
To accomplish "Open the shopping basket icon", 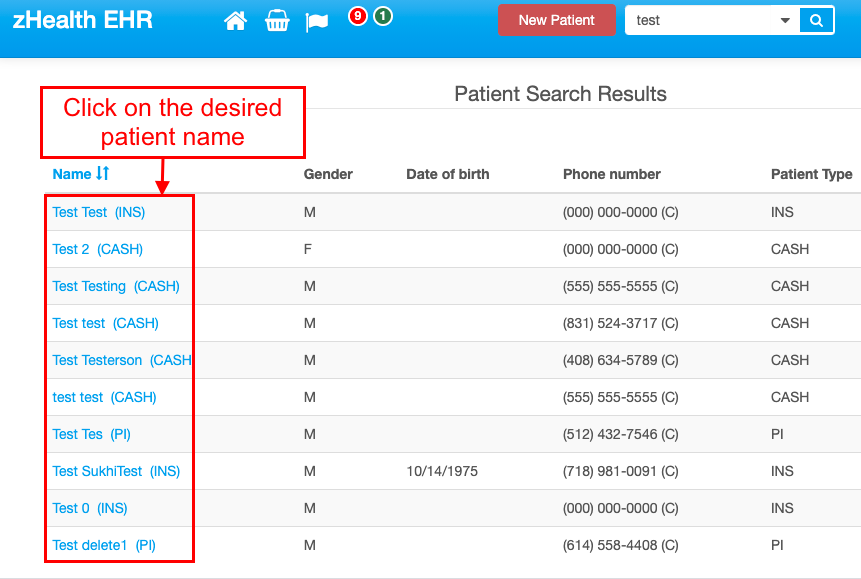I will pyautogui.click(x=277, y=21).
